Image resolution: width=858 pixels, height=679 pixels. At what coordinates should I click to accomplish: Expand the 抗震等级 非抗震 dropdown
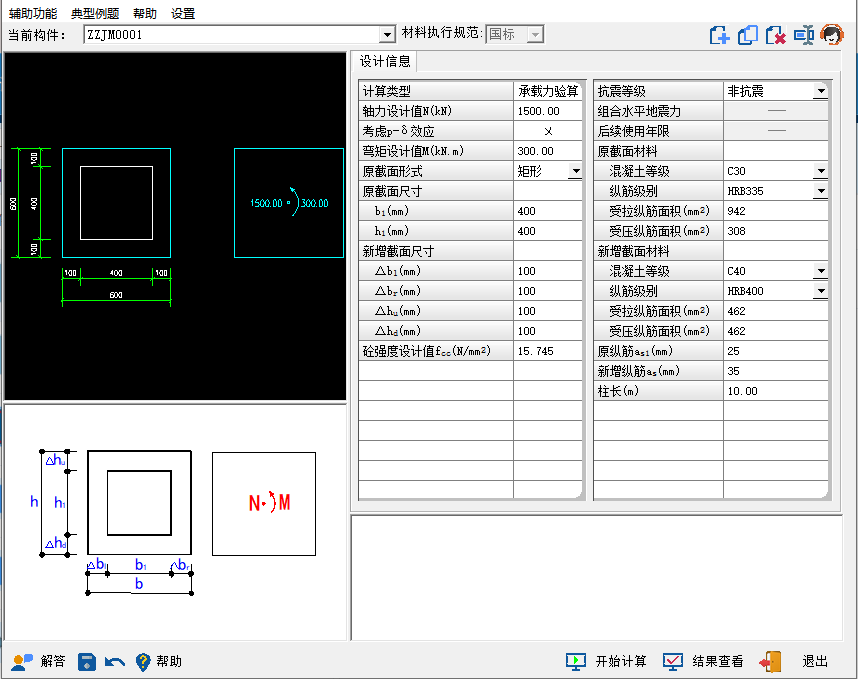pos(820,91)
